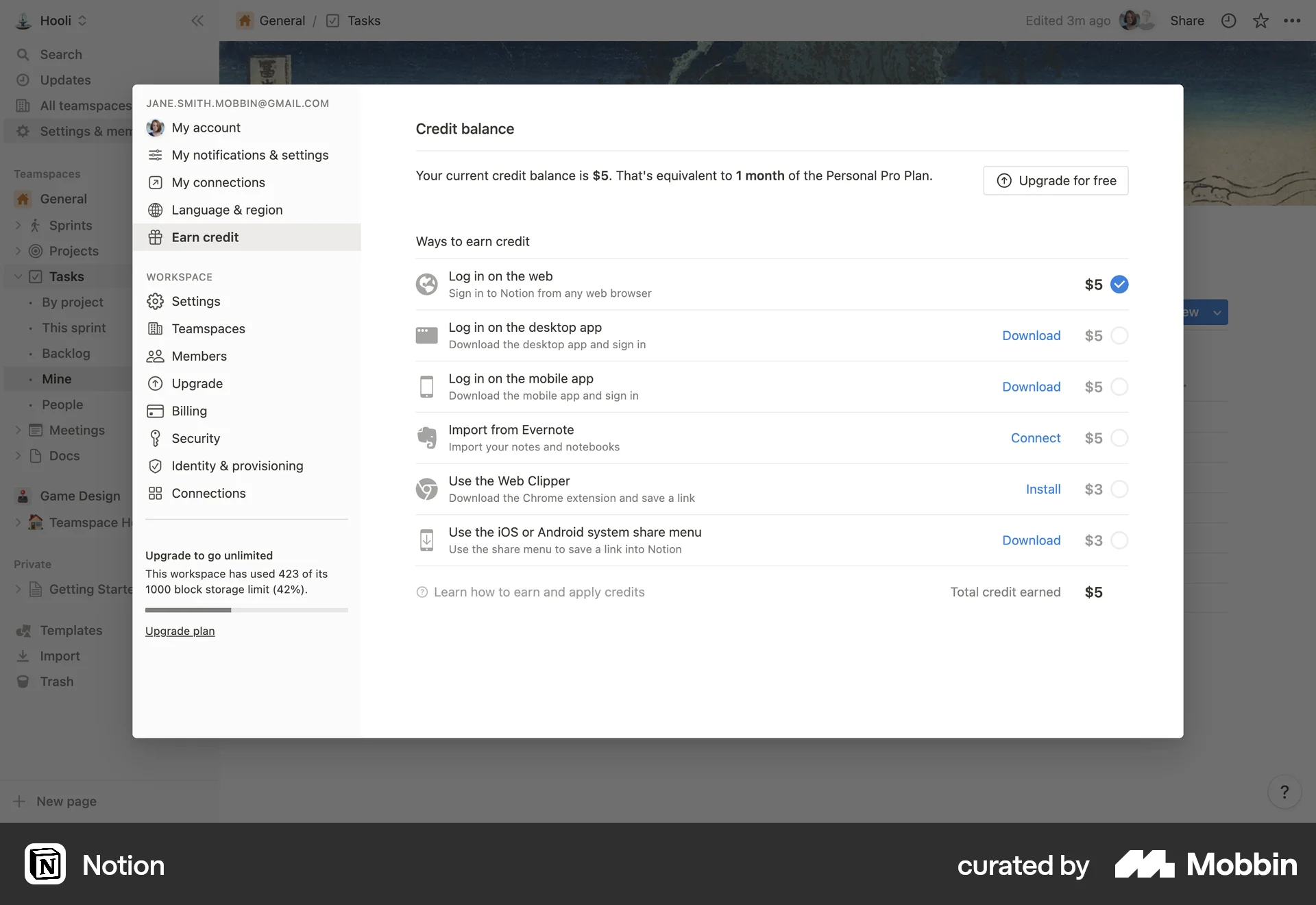
Task: Open Identity & provisioning settings
Action: pos(236,466)
